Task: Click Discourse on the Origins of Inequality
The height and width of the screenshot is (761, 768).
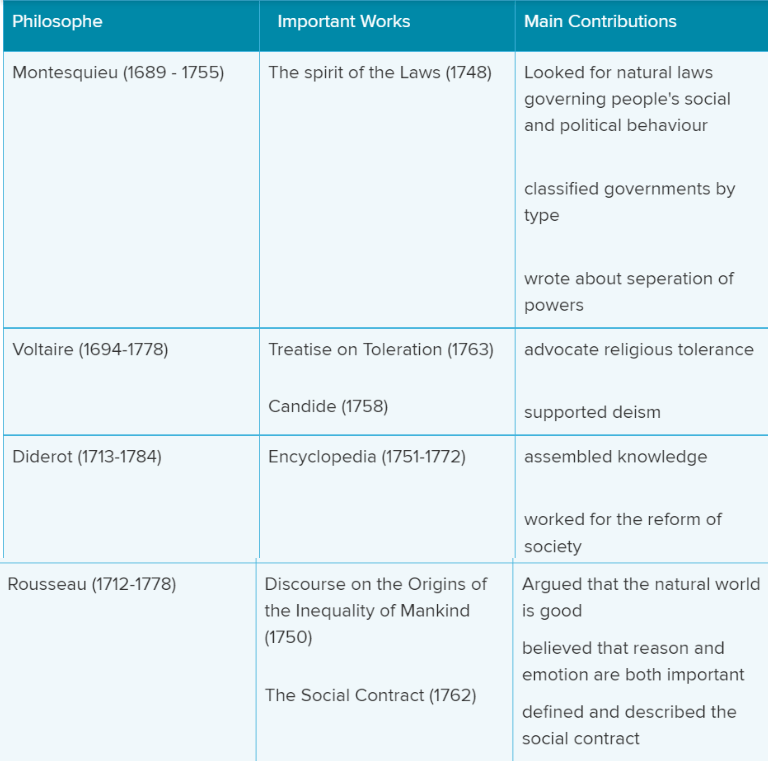Action: click(376, 611)
